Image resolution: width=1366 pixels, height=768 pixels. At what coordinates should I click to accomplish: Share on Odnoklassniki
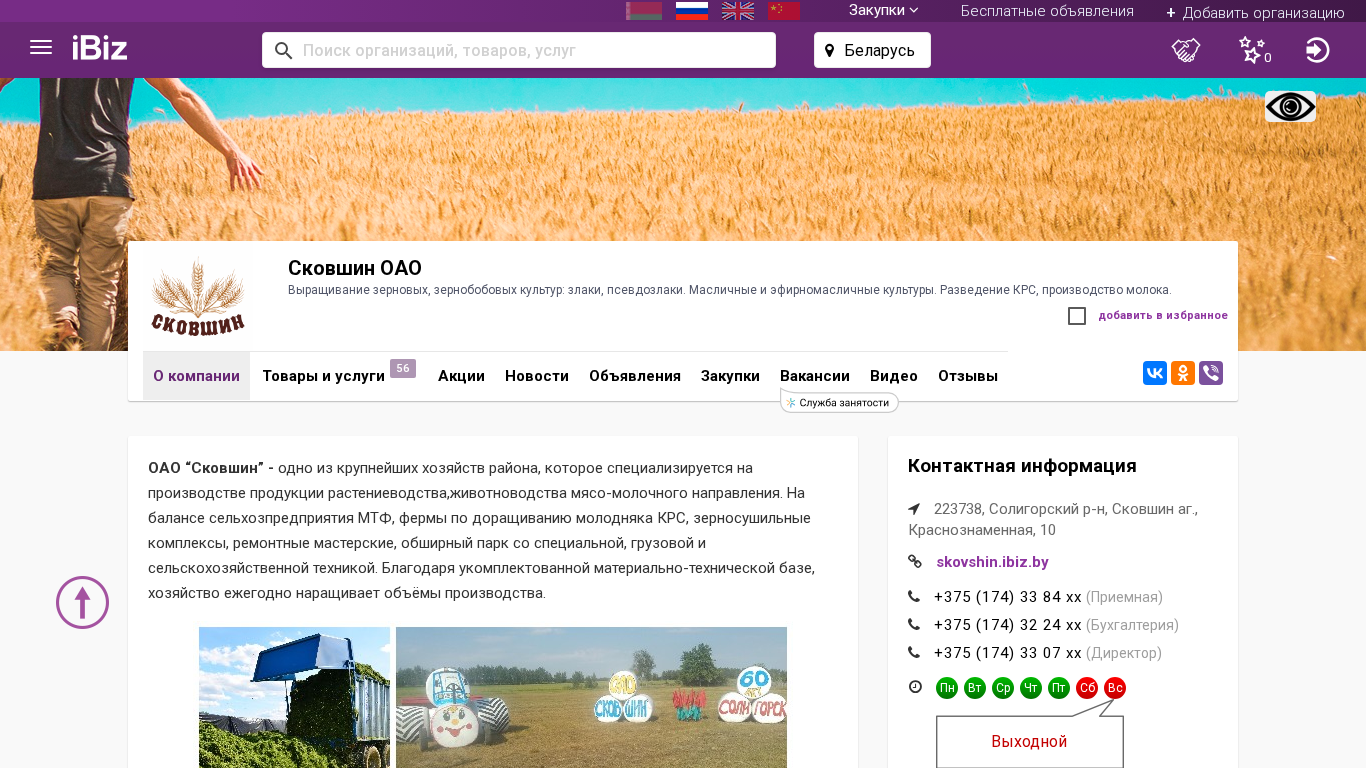coord(1183,373)
